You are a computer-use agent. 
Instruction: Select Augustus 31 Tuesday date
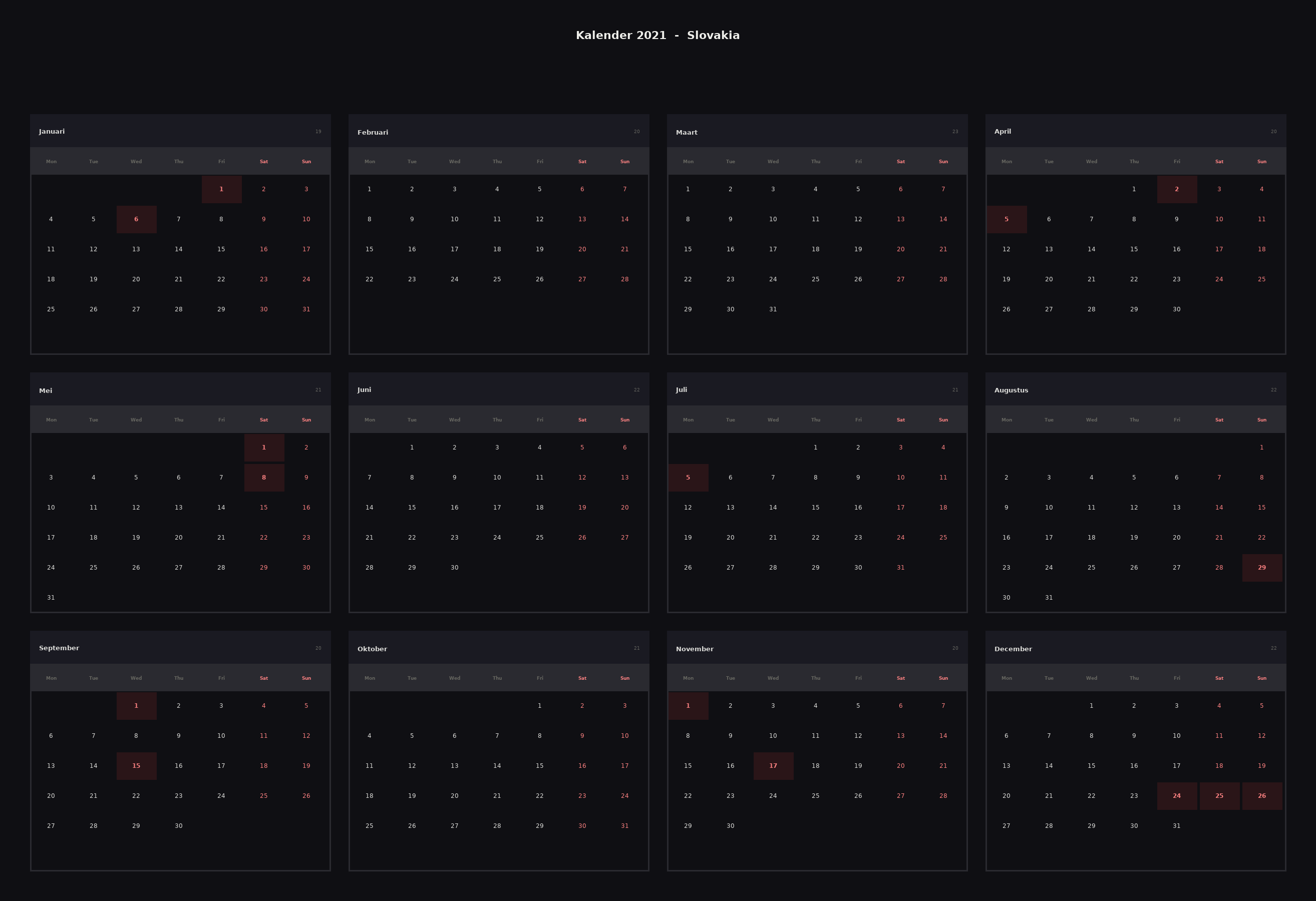1049,598
